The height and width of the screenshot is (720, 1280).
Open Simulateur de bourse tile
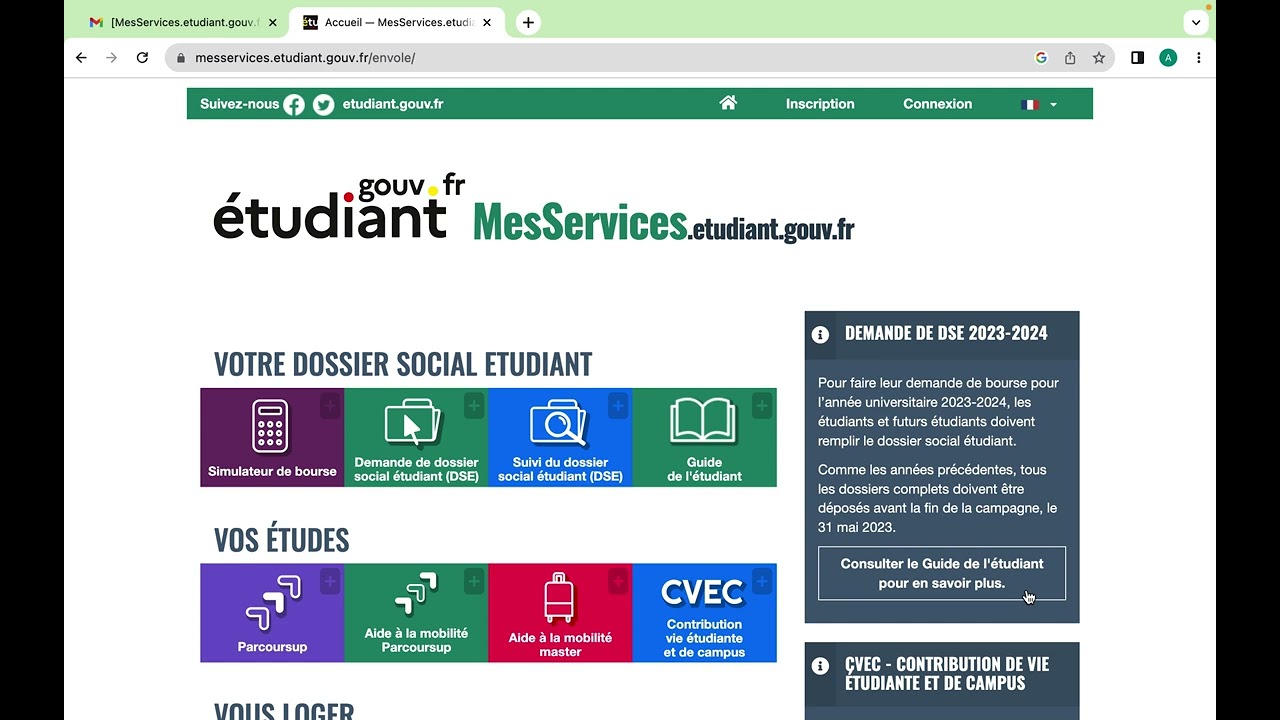coord(272,438)
